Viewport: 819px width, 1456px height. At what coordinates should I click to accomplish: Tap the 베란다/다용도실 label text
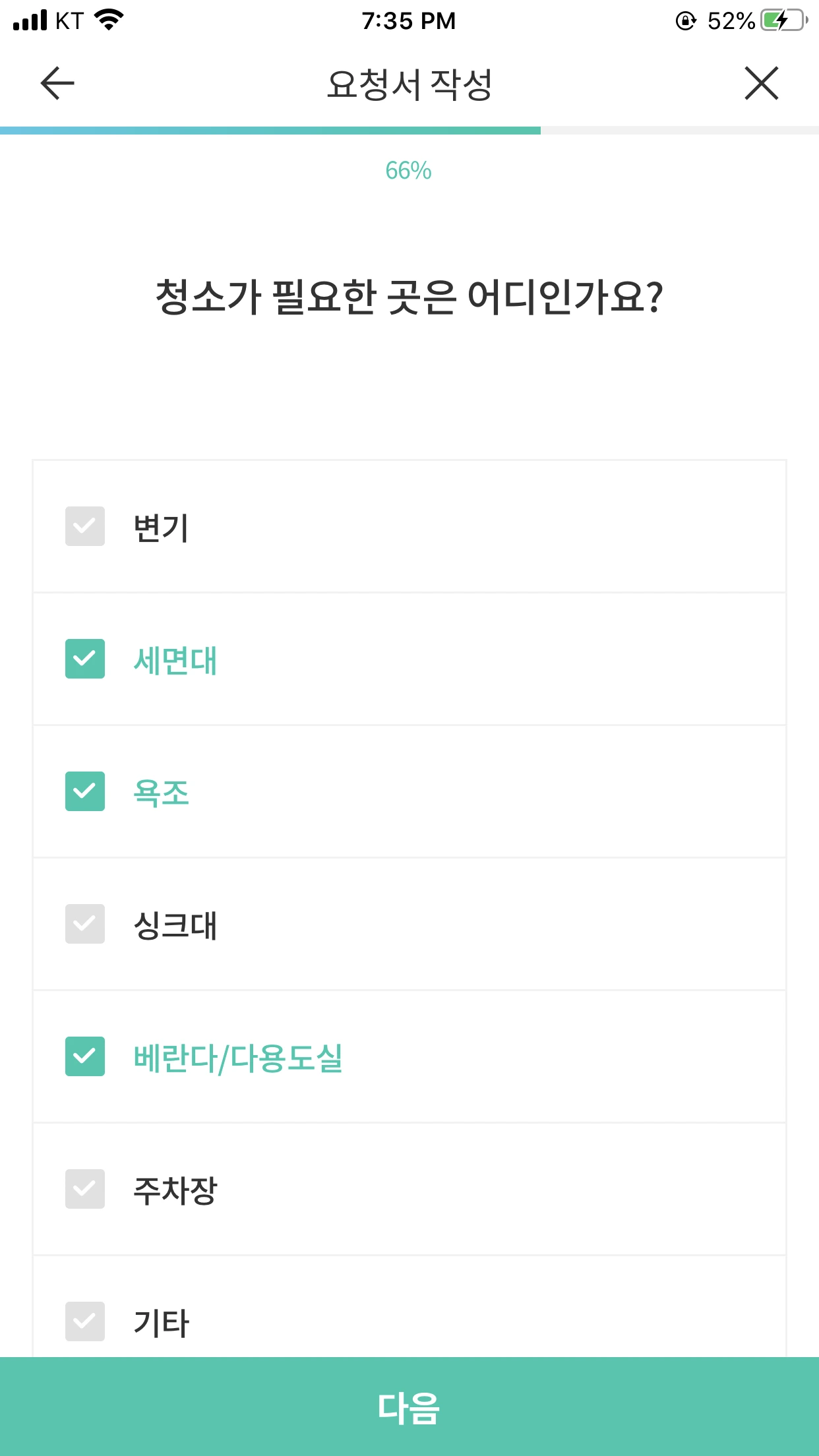(x=238, y=1058)
